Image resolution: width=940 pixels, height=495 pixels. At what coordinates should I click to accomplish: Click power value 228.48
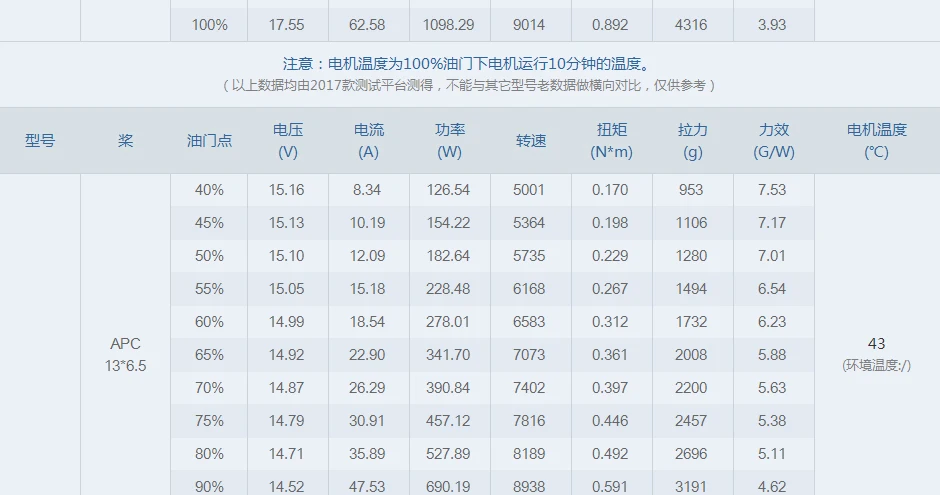point(448,289)
